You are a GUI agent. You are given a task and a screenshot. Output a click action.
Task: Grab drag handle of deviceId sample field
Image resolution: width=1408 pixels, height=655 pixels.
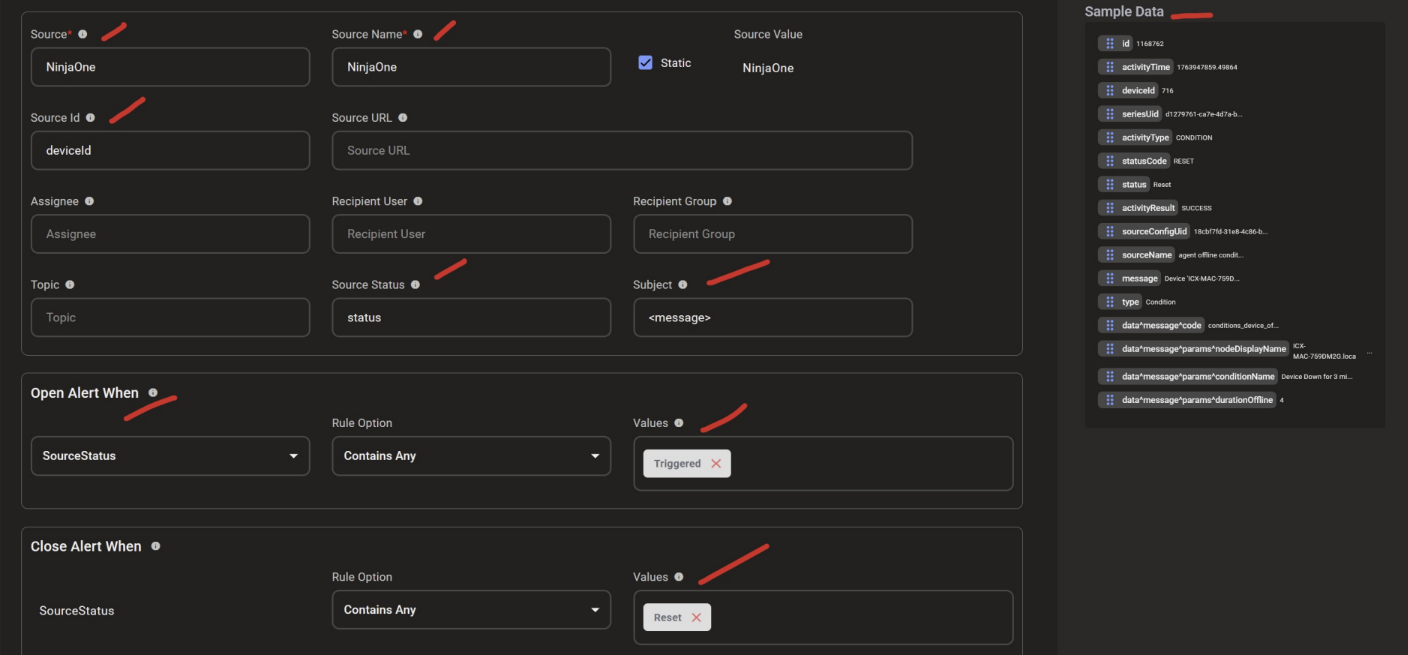coord(1110,90)
